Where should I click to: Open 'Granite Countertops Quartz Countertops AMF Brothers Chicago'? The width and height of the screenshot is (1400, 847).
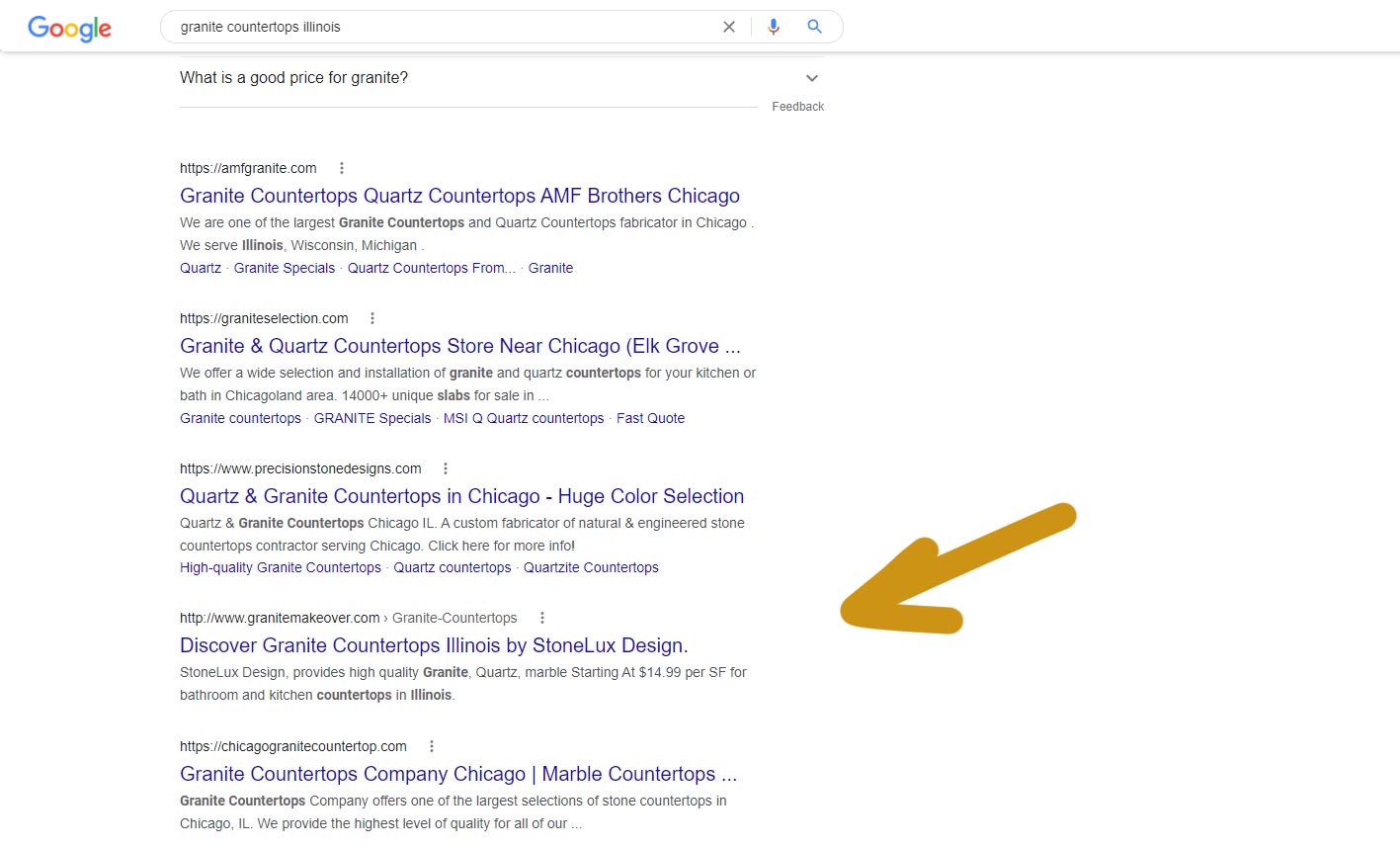(x=459, y=196)
